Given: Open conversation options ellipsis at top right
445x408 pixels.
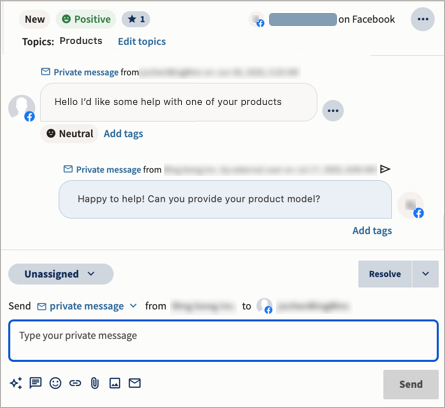Looking at the screenshot, I should pos(423,19).
